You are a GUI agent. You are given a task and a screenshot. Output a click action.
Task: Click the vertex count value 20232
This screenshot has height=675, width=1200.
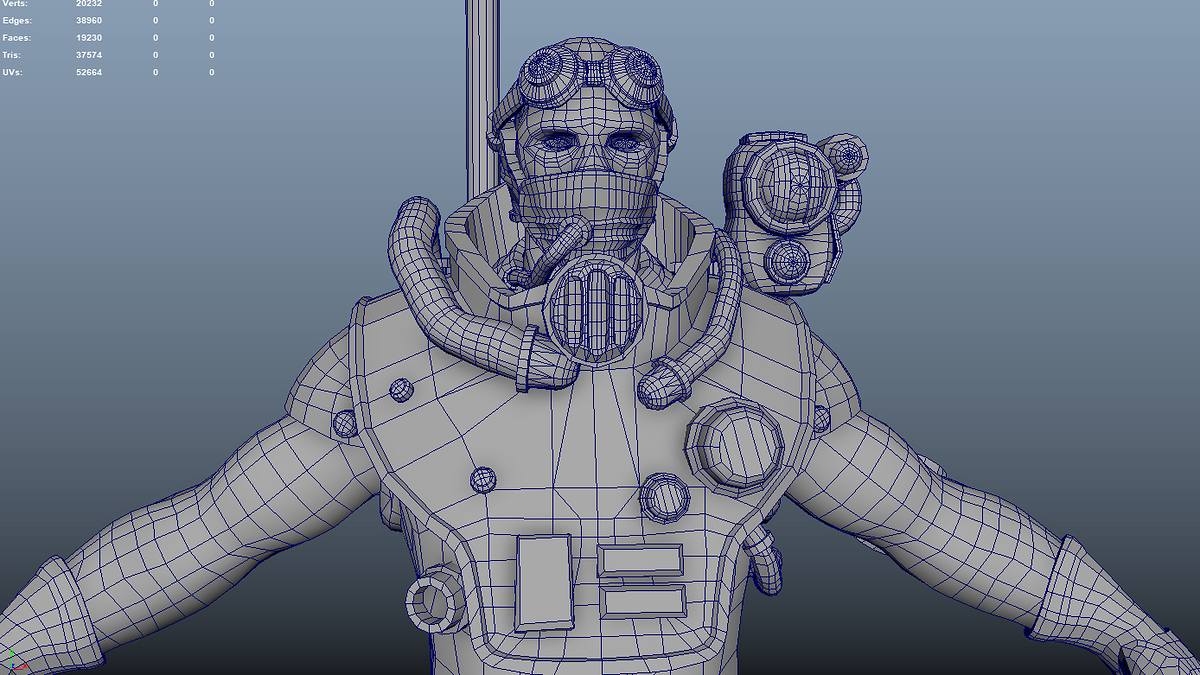click(x=89, y=4)
